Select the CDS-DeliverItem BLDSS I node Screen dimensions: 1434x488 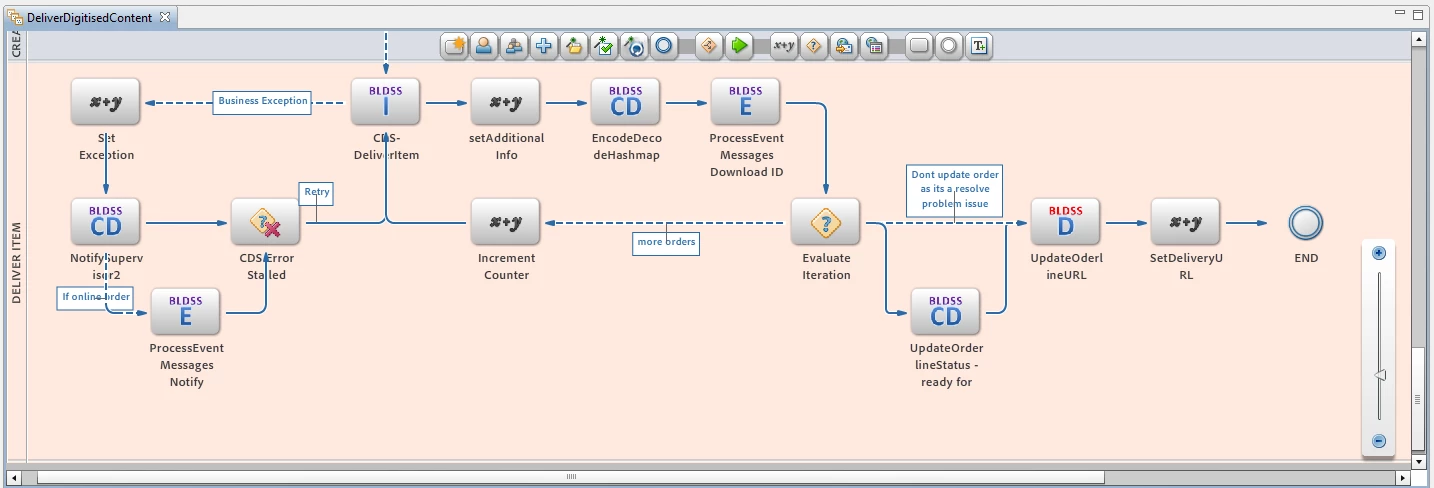click(x=385, y=102)
